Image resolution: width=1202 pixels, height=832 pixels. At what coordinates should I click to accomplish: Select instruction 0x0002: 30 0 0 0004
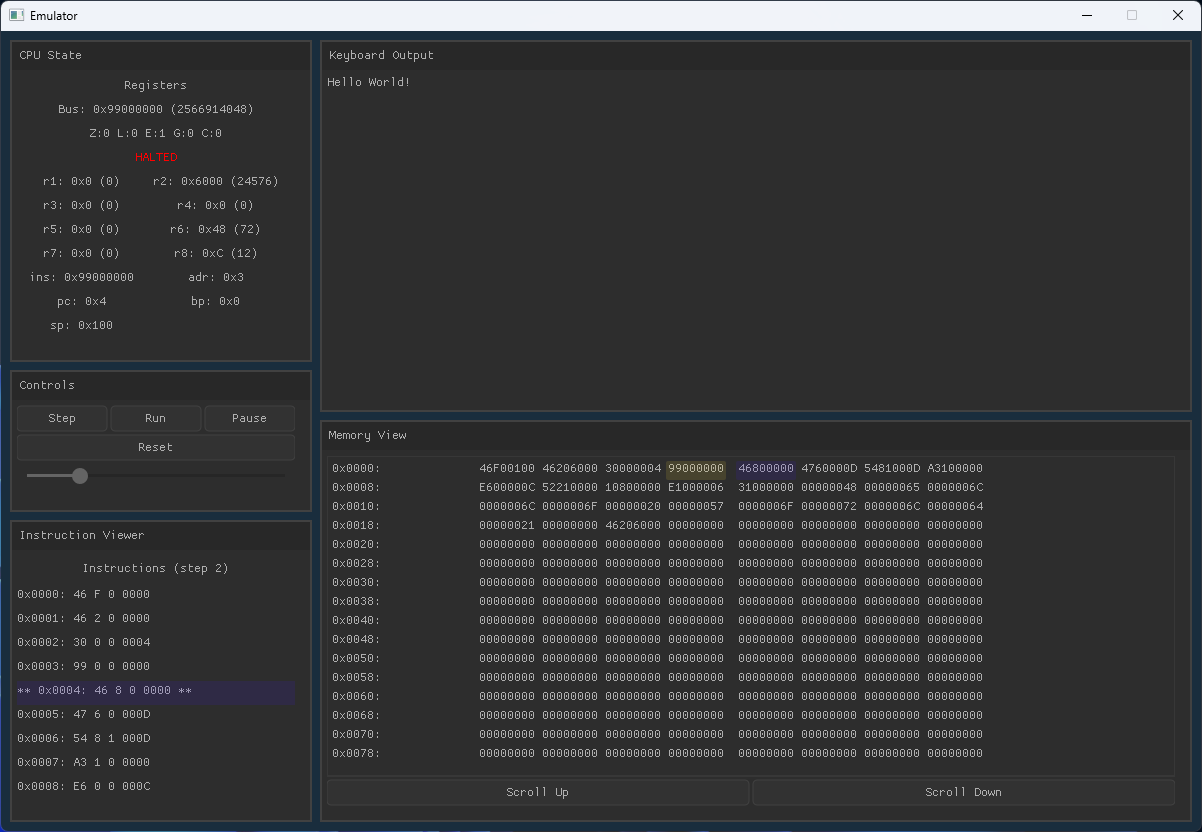(83, 642)
